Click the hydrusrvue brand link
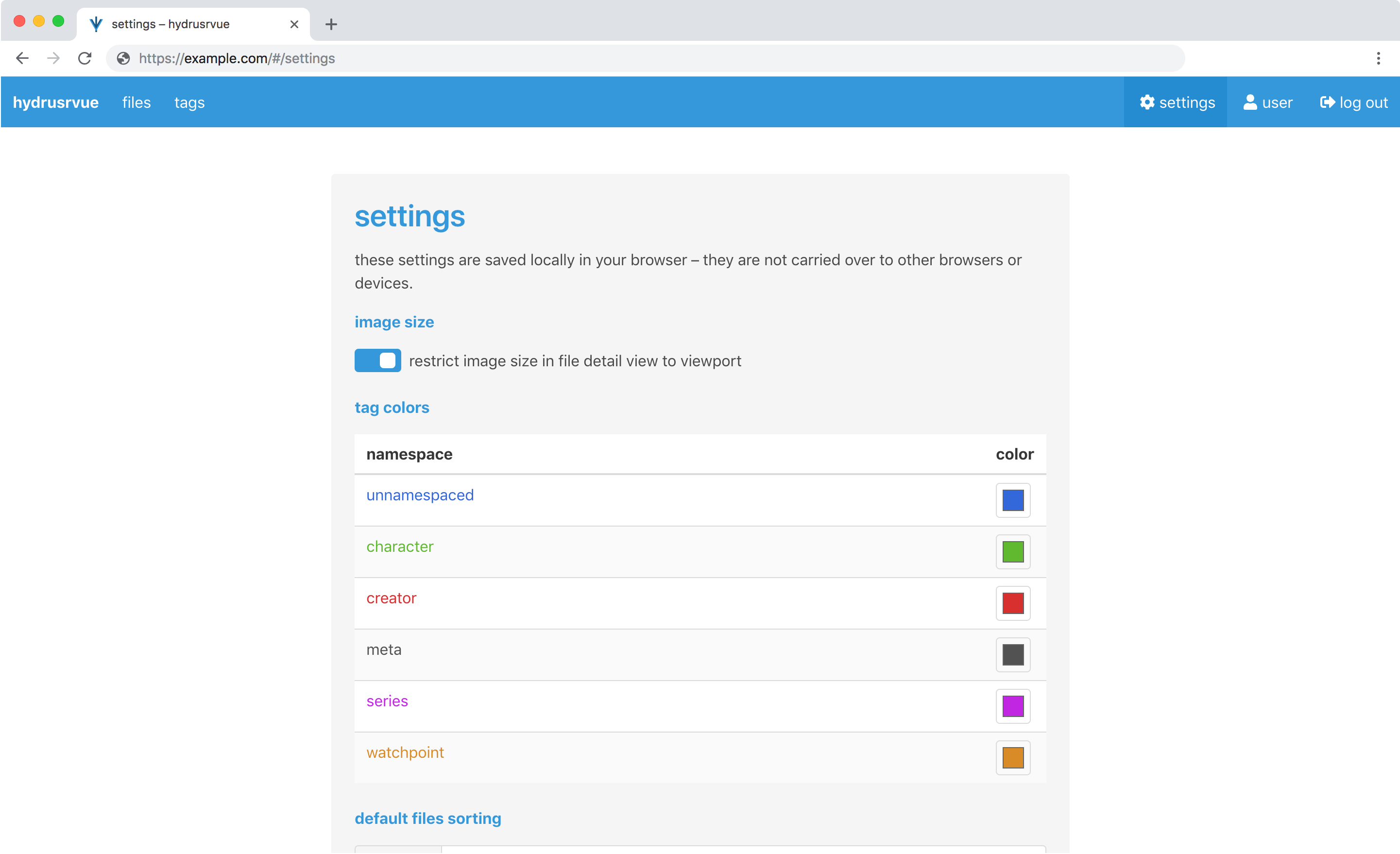The height and width of the screenshot is (854, 1400). (56, 102)
